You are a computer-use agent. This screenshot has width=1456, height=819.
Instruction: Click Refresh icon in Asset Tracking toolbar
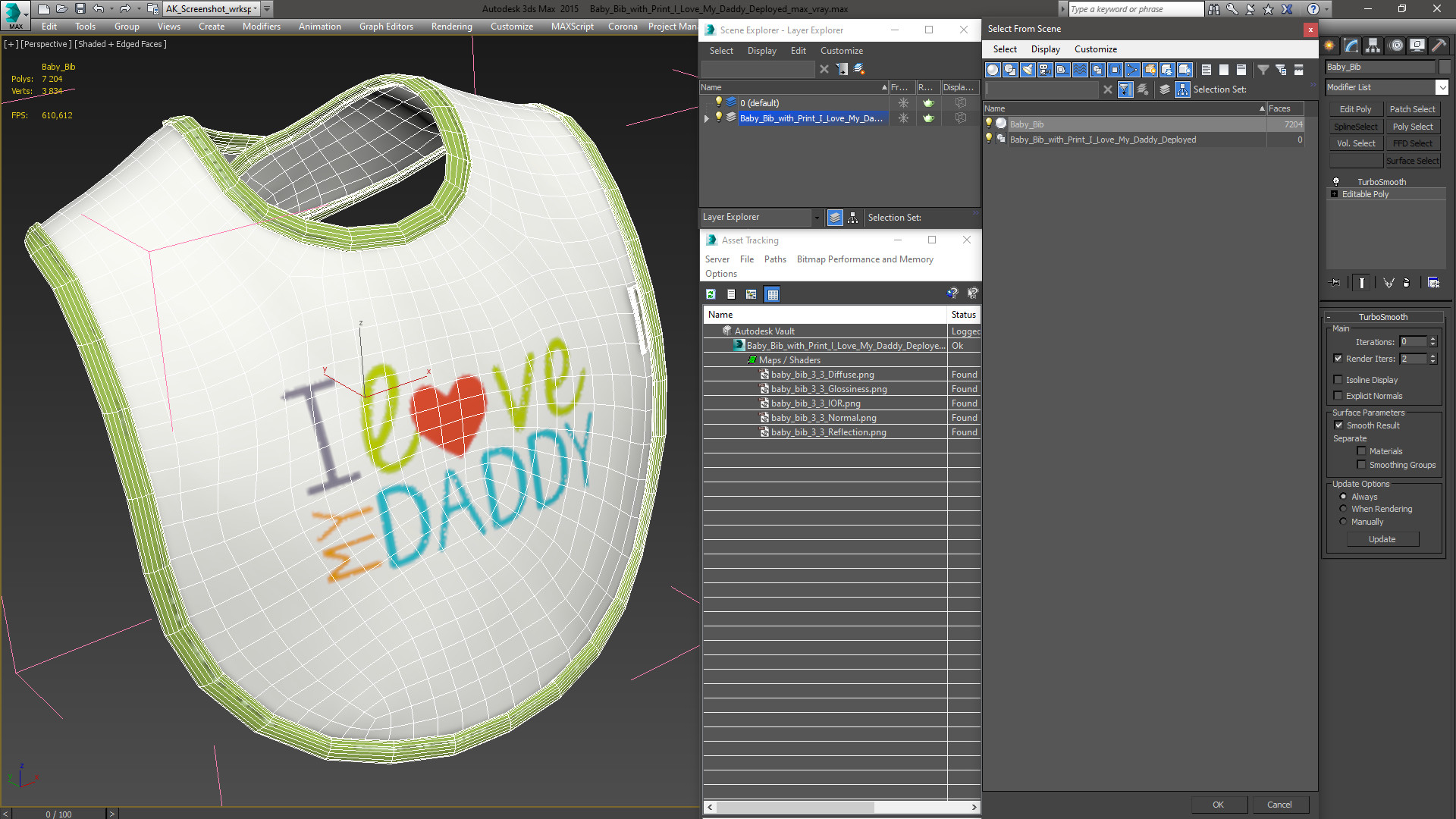(x=711, y=294)
